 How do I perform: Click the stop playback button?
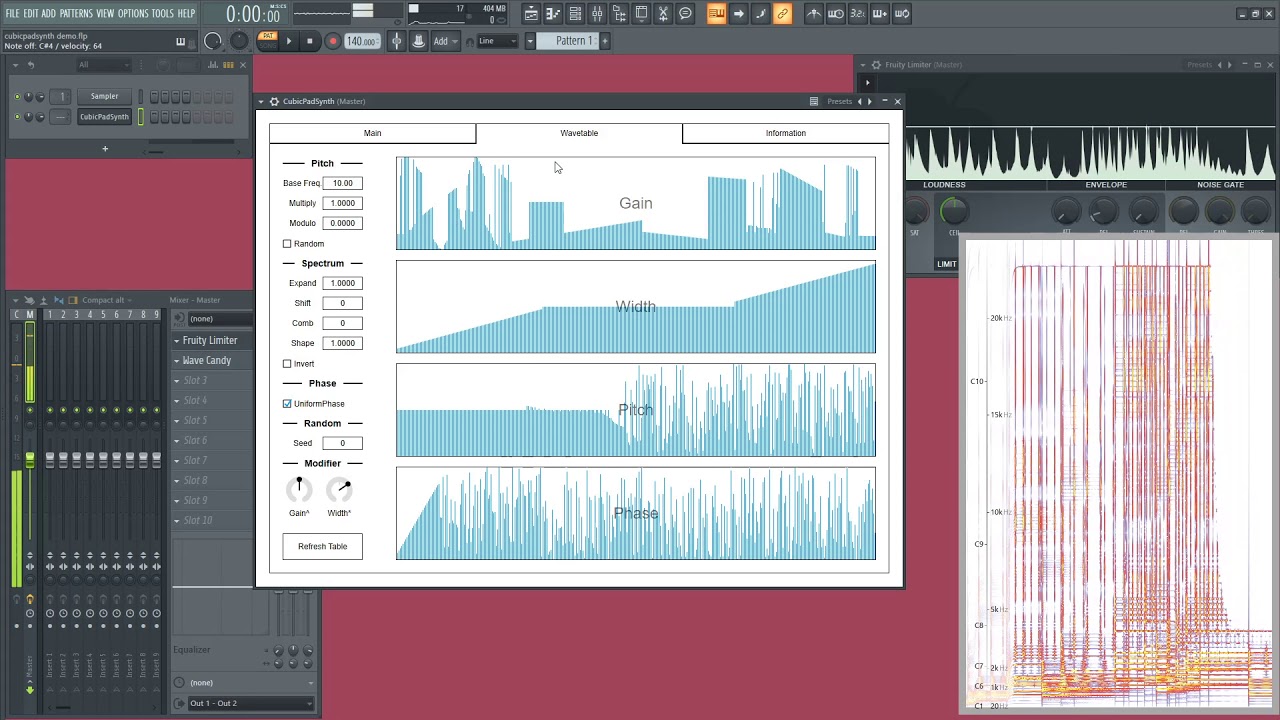(x=310, y=41)
